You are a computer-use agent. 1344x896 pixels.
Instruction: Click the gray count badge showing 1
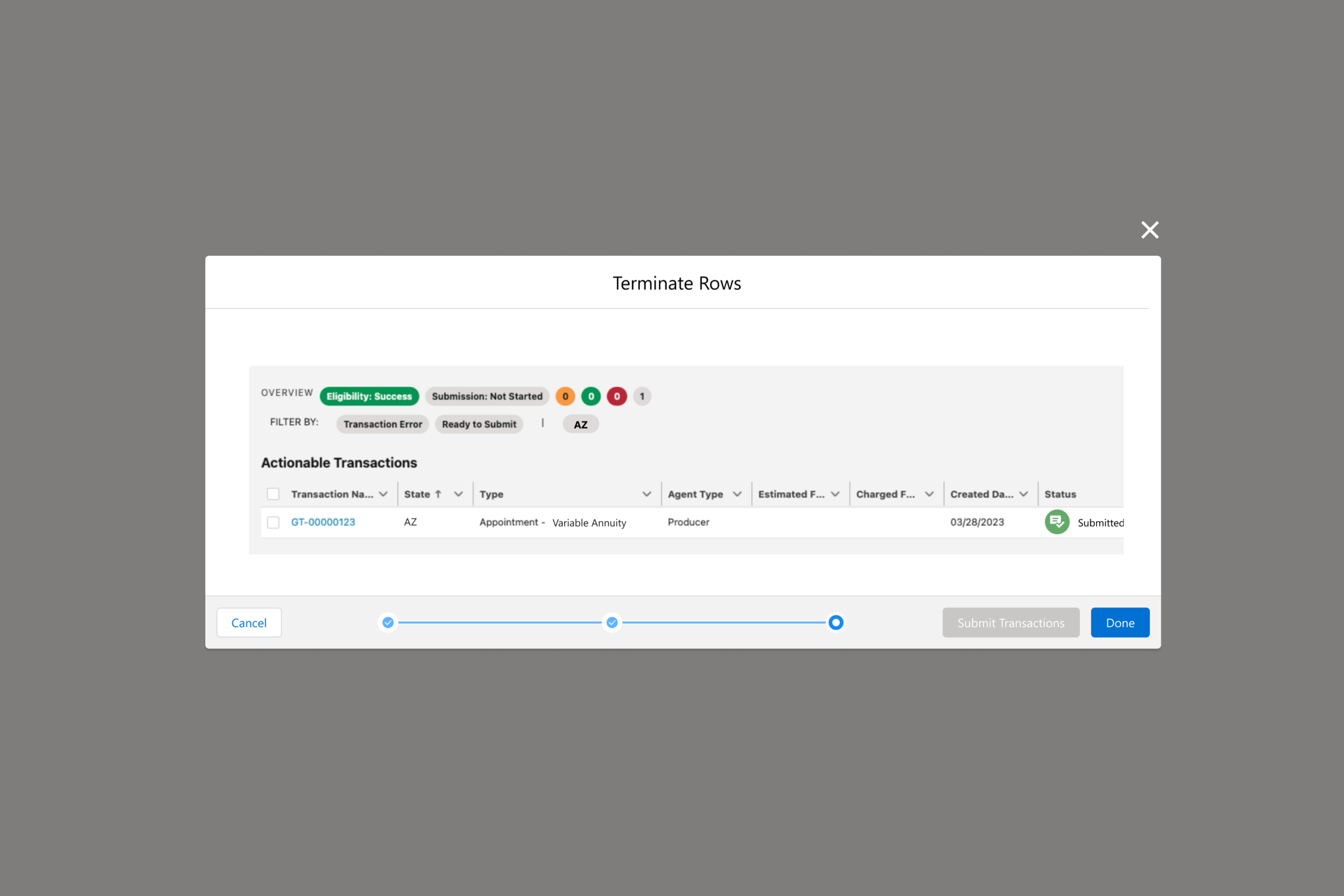coord(642,396)
